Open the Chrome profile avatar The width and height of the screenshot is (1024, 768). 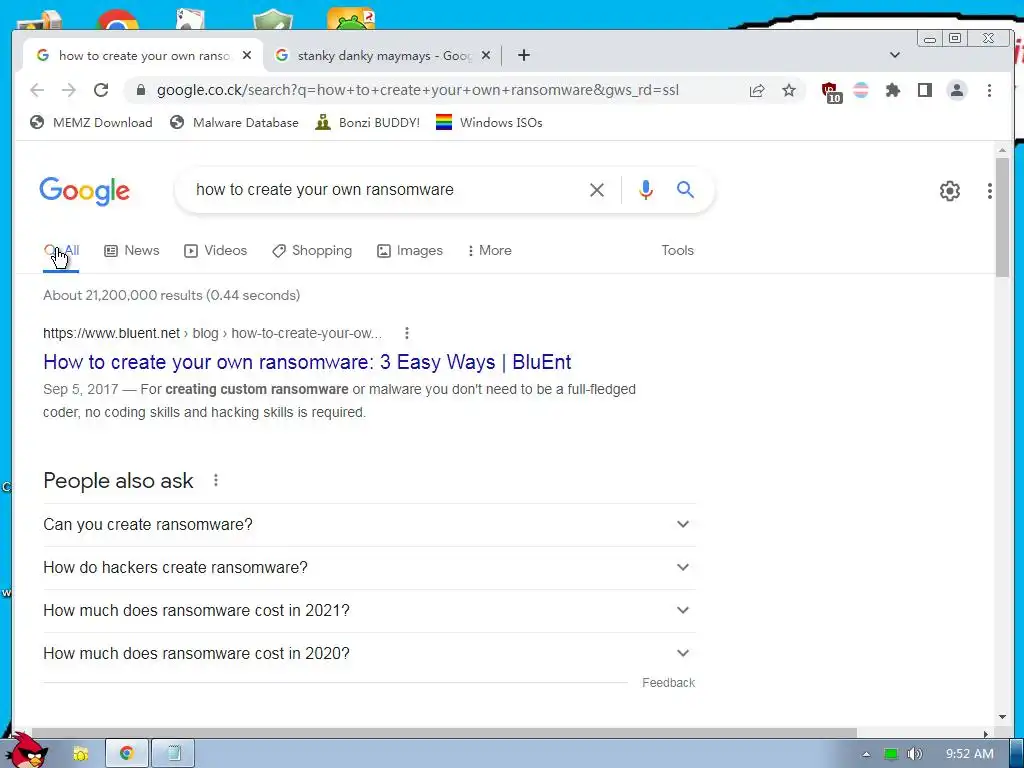[957, 90]
